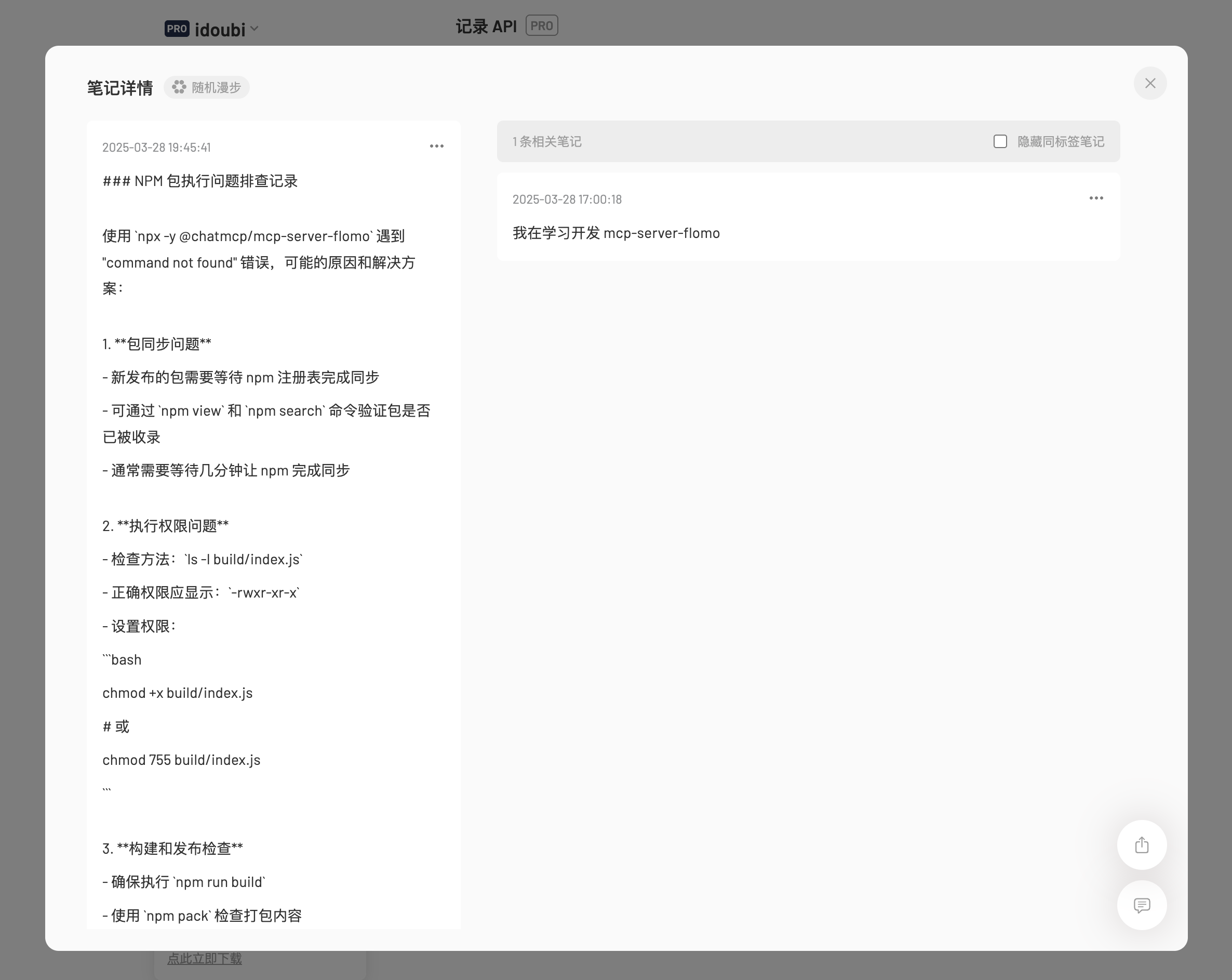This screenshot has width=1232, height=980.
Task: Open the three-dot menu on the 17:00:18 note
Action: click(x=1095, y=198)
